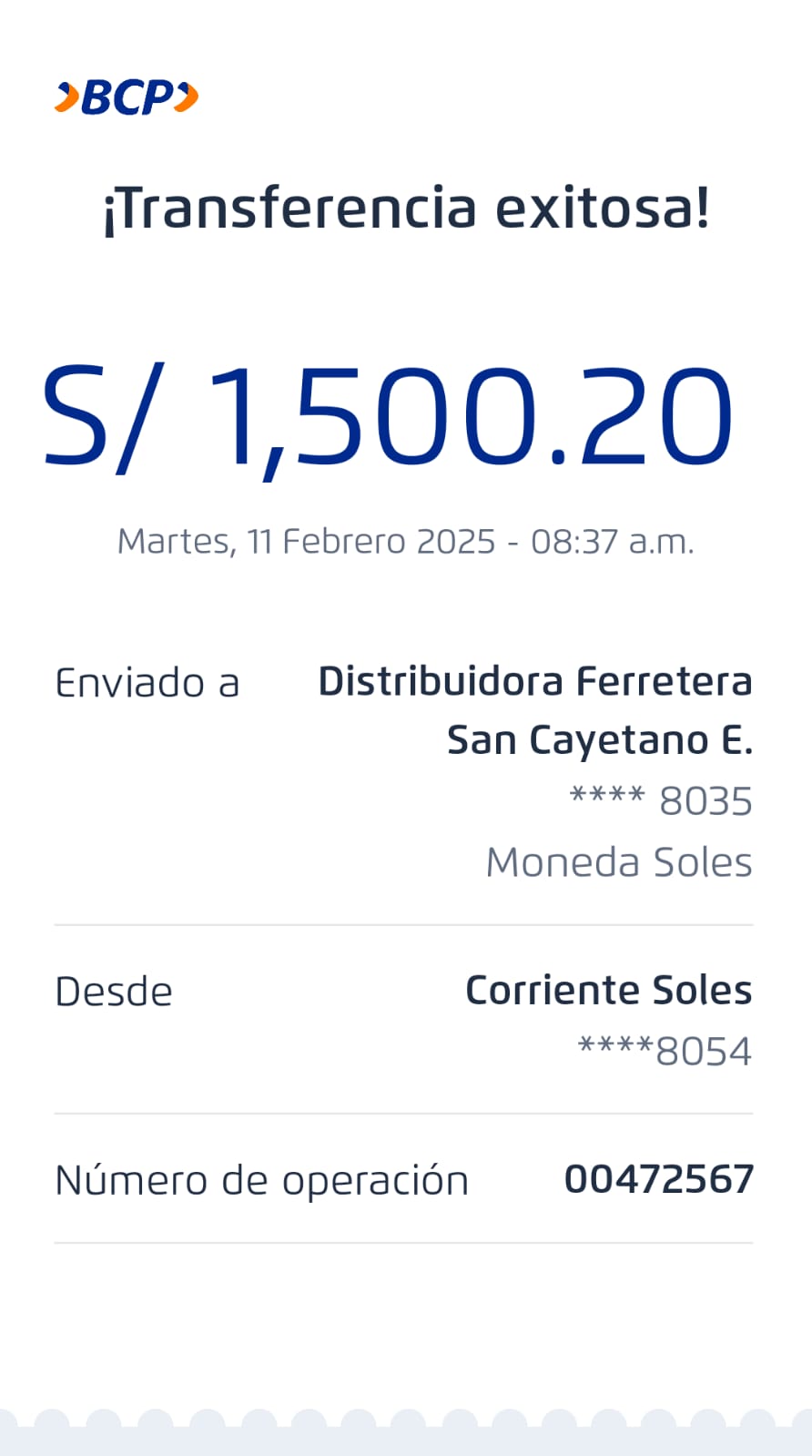Click the Número de operación label
This screenshot has height=1456, width=812.
tap(261, 1181)
